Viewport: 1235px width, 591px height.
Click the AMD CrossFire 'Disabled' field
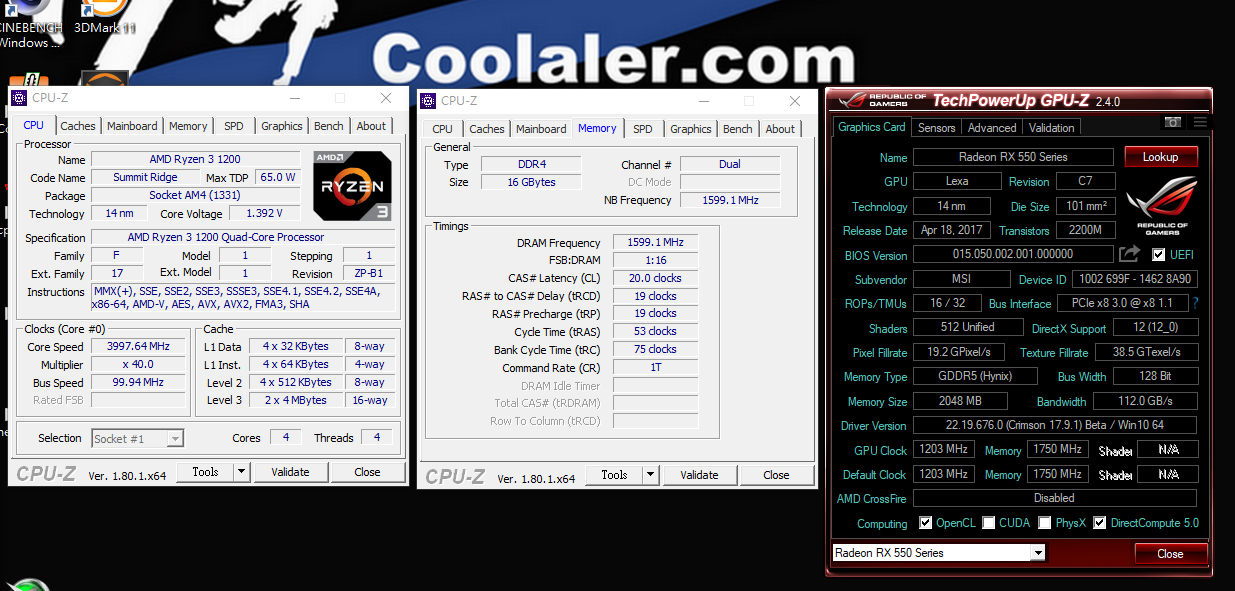point(1055,498)
